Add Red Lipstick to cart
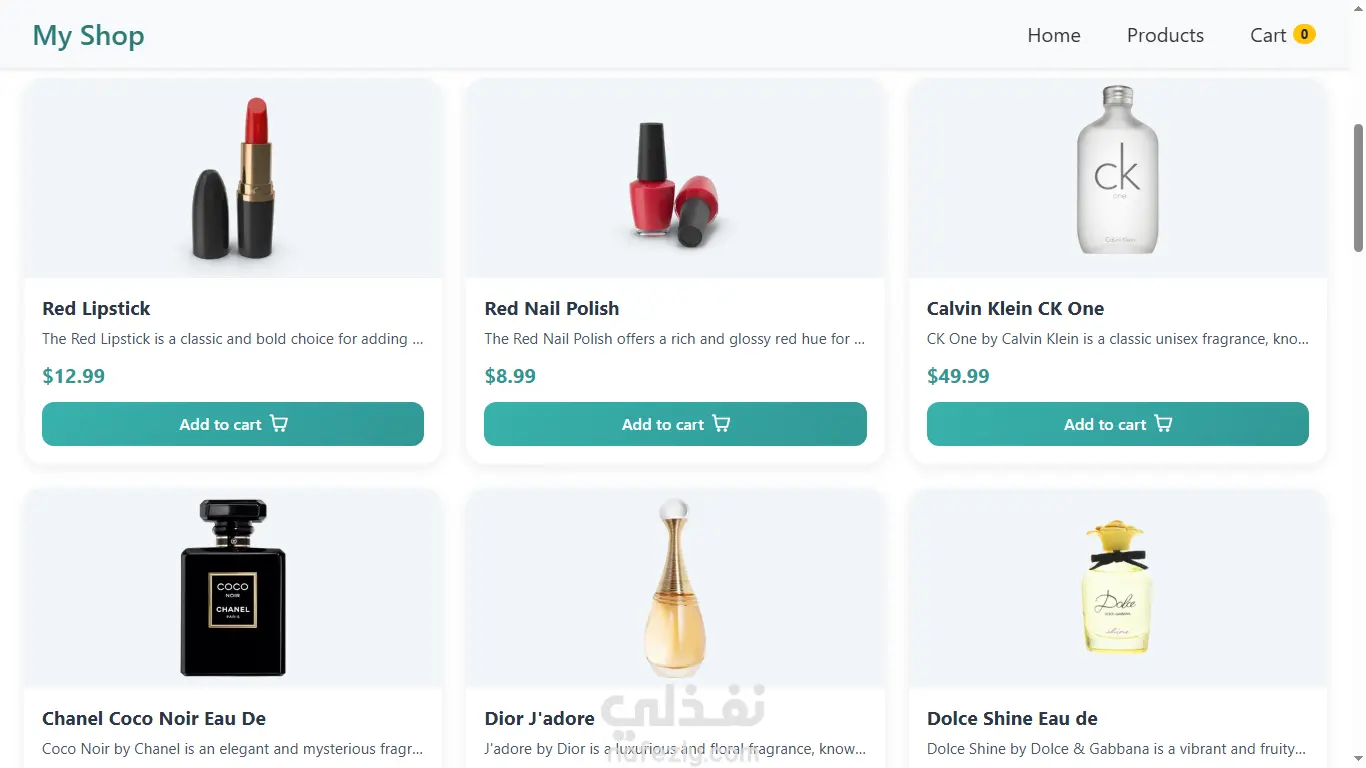 tap(220, 424)
